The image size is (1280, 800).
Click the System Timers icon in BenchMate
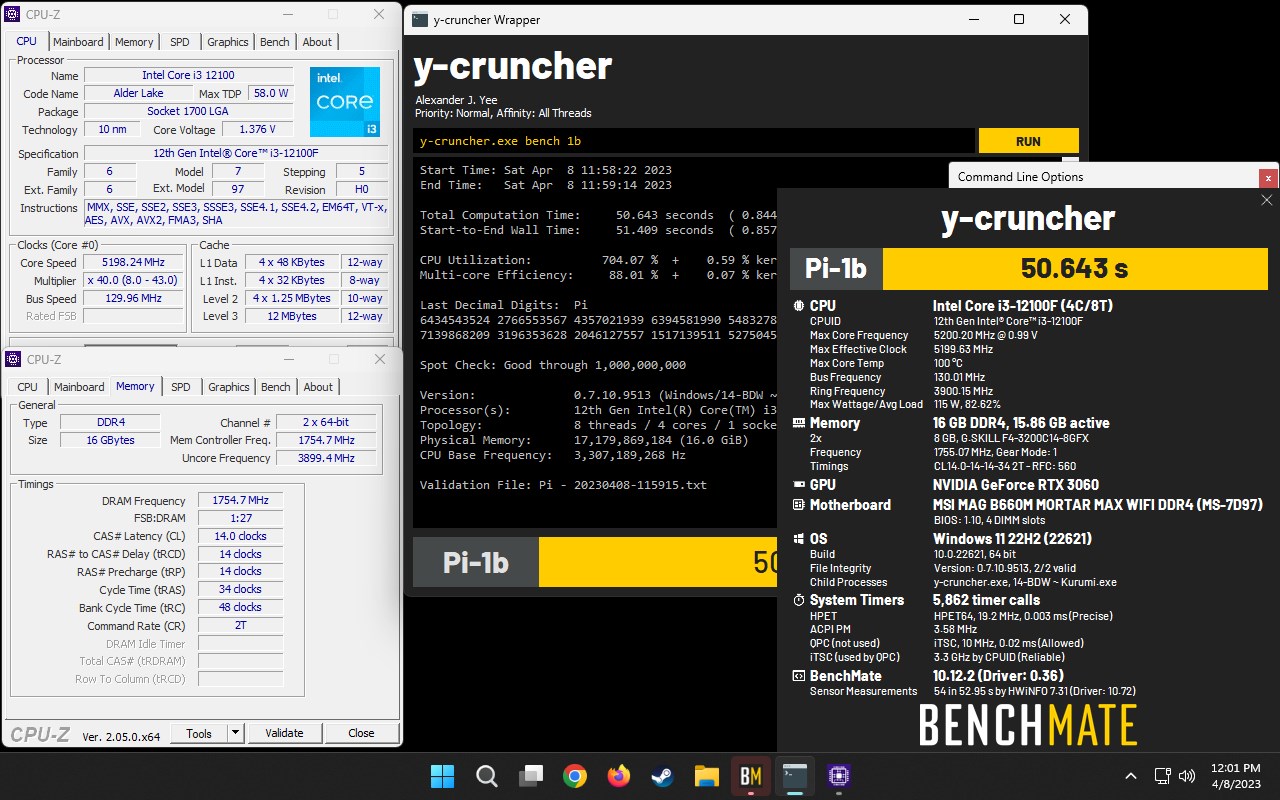pos(799,600)
